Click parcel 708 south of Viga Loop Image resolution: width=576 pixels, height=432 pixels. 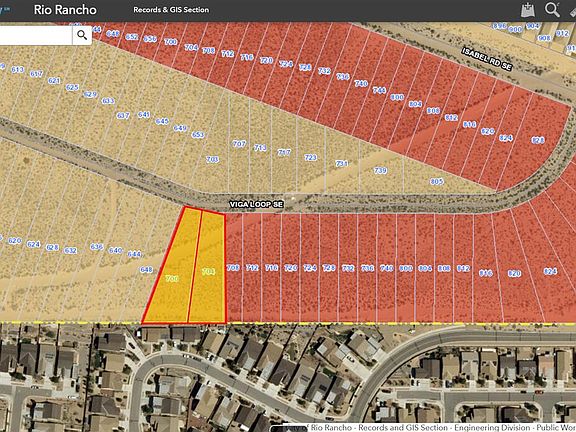point(233,267)
